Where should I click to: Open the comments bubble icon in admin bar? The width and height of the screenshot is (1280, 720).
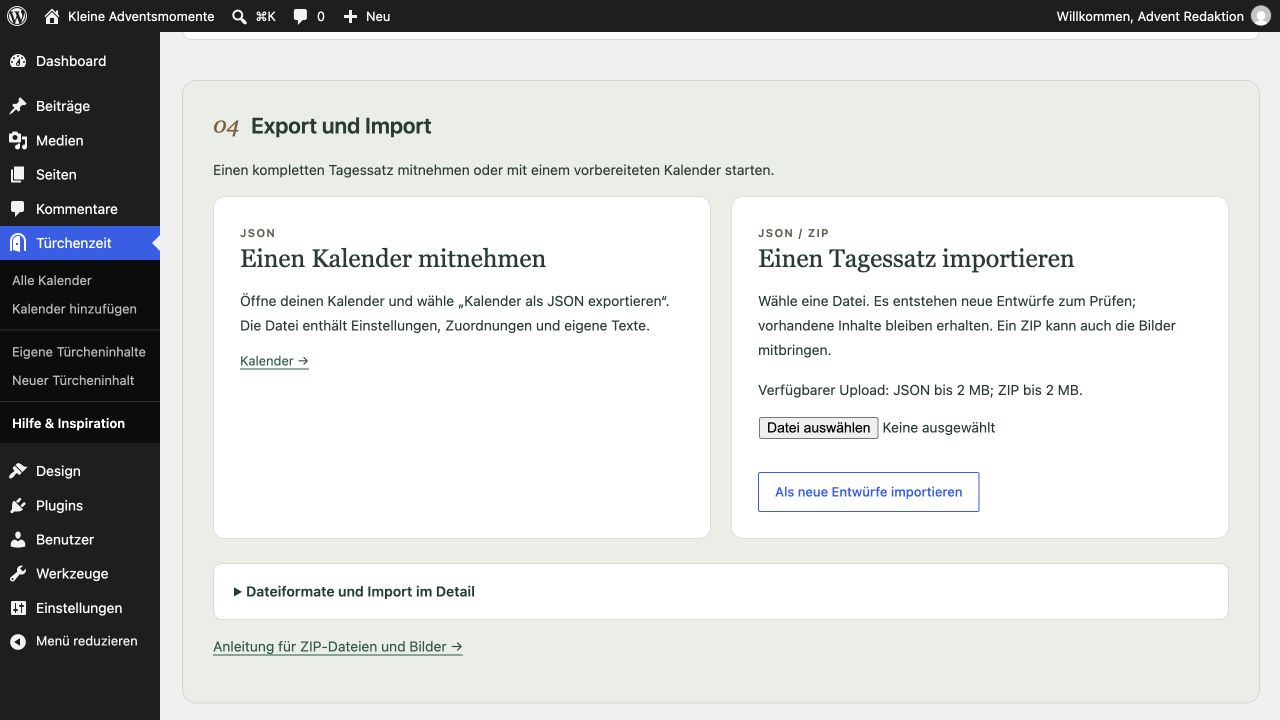point(300,16)
